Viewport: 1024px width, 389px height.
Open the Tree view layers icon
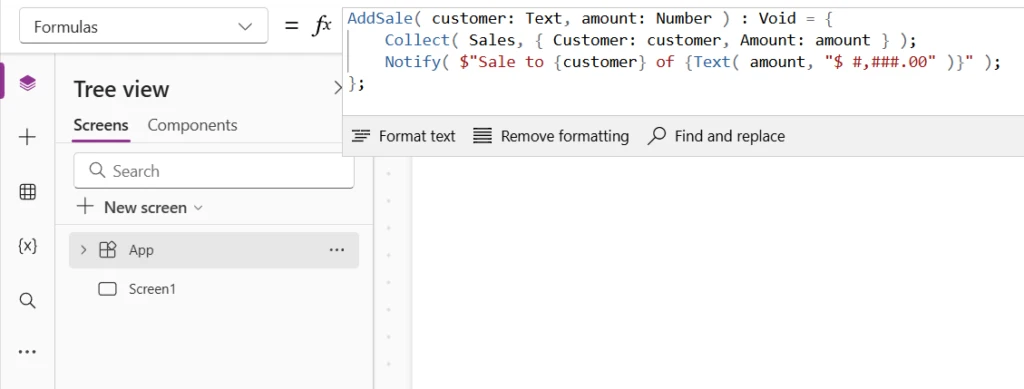pyautogui.click(x=27, y=83)
